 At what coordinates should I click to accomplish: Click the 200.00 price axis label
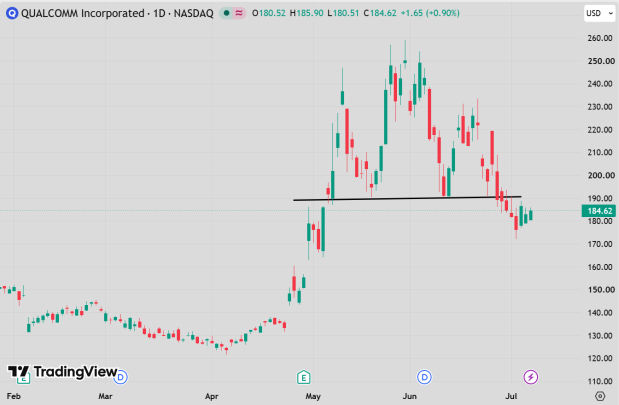coord(601,175)
